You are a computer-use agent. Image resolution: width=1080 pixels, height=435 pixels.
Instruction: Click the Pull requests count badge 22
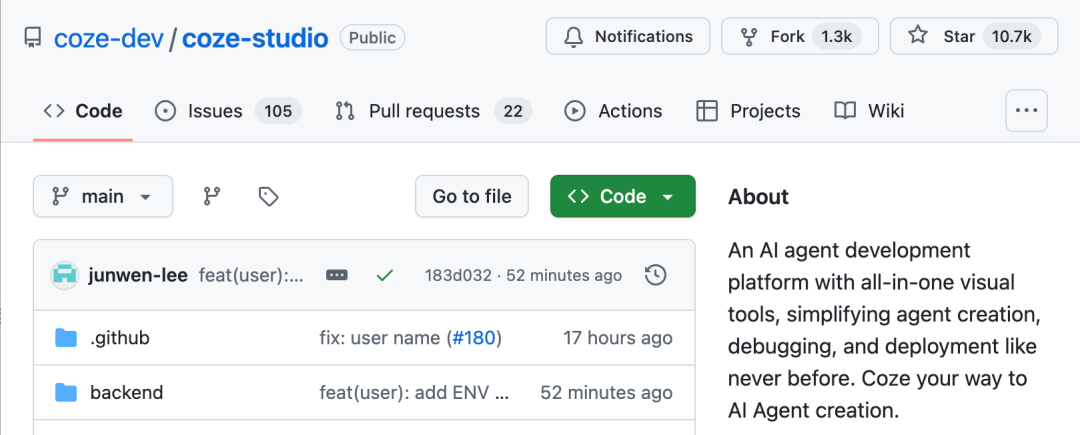click(x=512, y=111)
